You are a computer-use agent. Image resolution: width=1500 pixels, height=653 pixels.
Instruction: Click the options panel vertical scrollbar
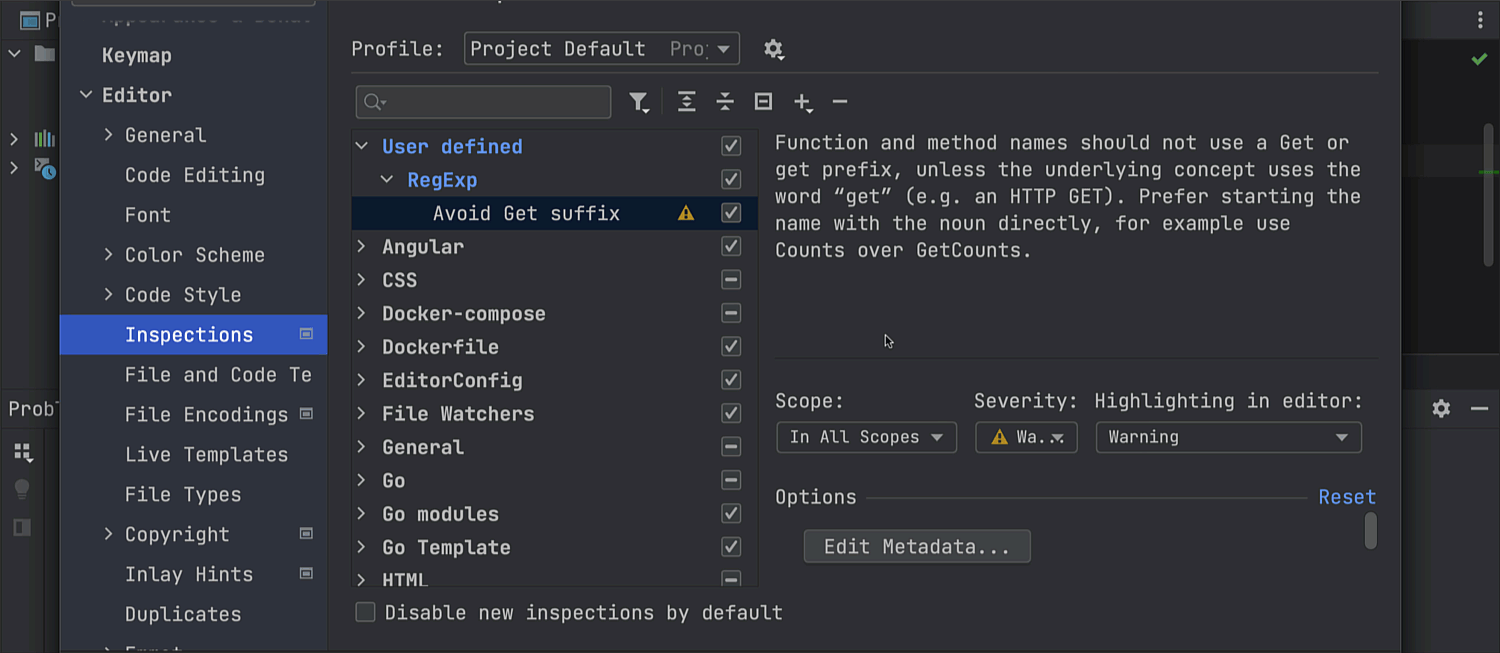click(x=1370, y=531)
